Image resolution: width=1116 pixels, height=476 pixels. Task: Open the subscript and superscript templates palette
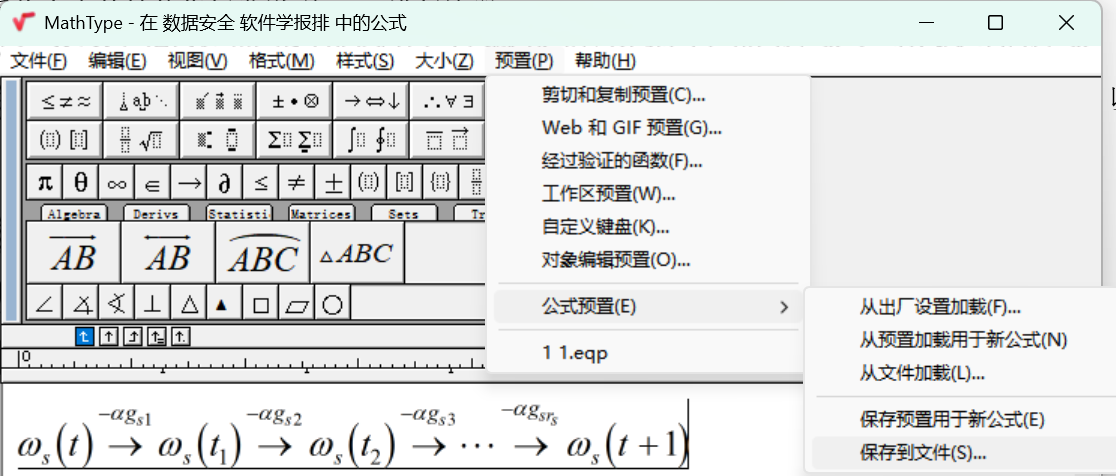tap(219, 139)
